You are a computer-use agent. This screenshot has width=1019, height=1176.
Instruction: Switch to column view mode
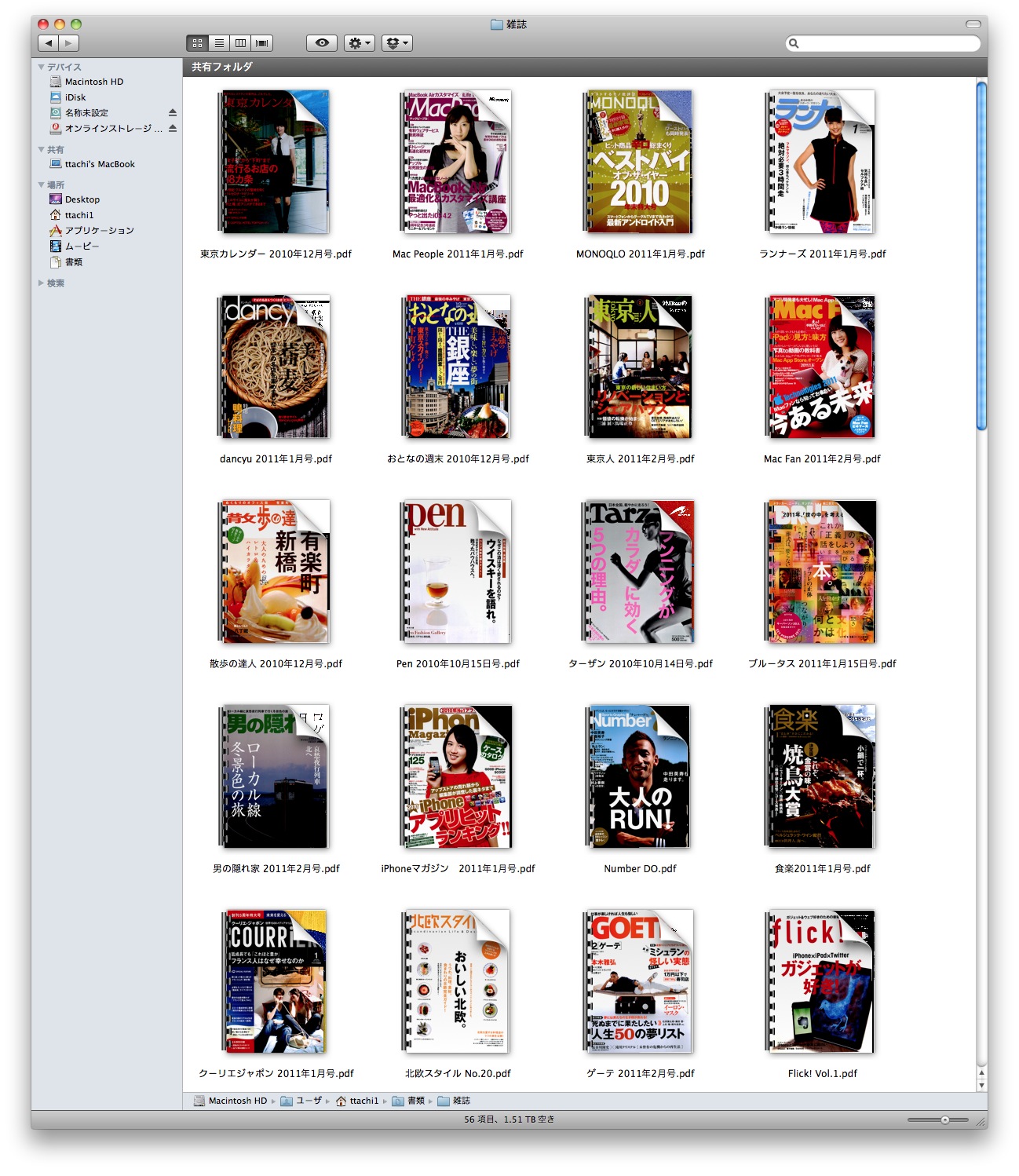[240, 43]
